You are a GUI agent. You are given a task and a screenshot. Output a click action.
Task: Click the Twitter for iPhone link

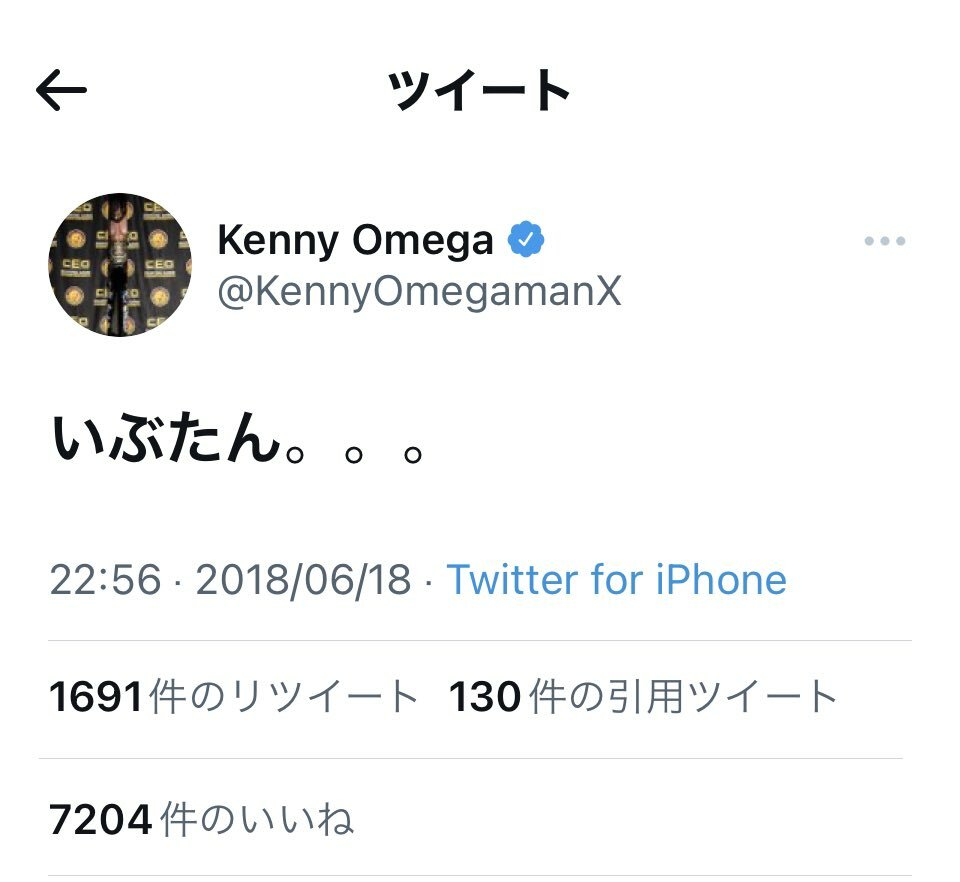coord(616,580)
